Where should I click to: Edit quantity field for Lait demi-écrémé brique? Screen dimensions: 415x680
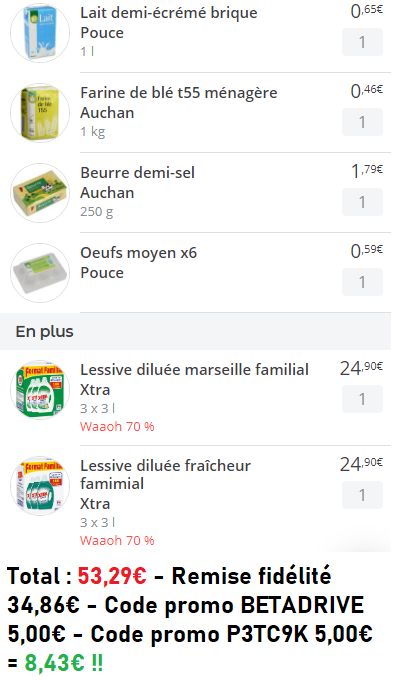362,42
